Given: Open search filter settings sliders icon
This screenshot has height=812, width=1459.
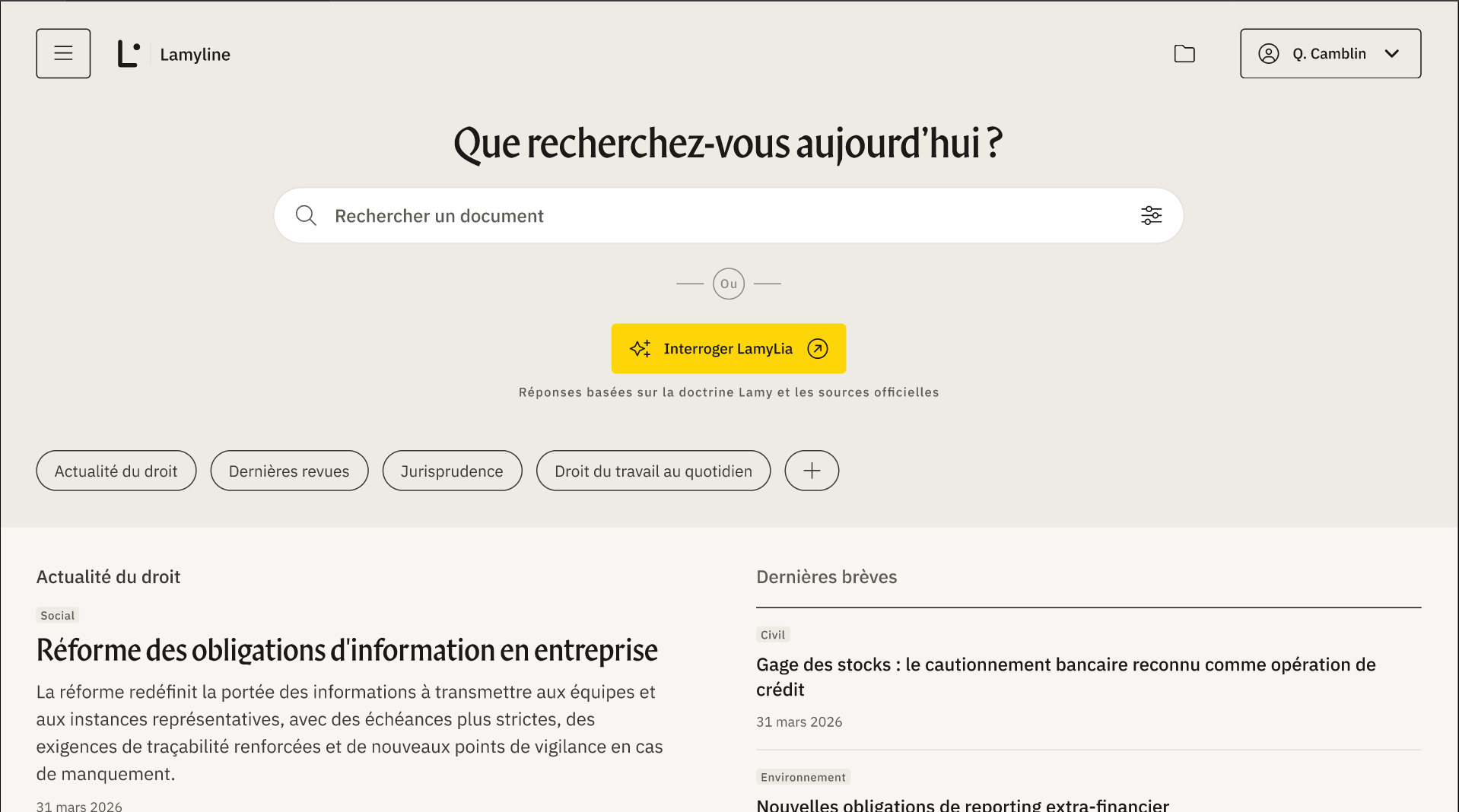Looking at the screenshot, I should point(1151,216).
